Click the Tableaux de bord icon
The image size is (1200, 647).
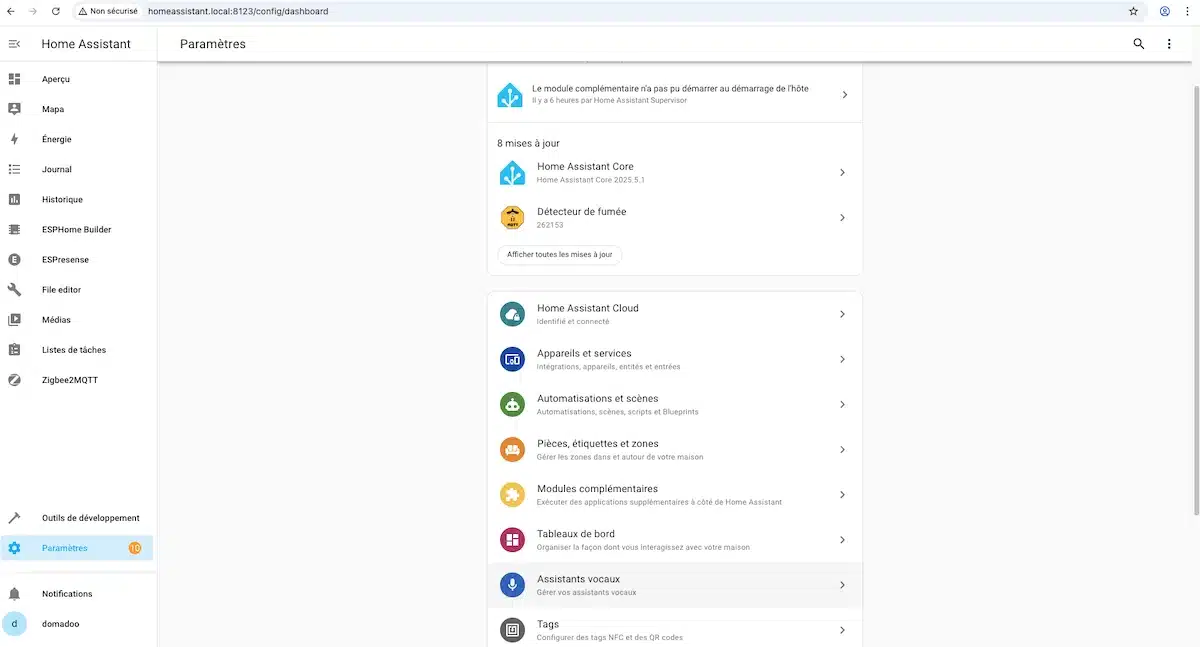pyautogui.click(x=512, y=540)
